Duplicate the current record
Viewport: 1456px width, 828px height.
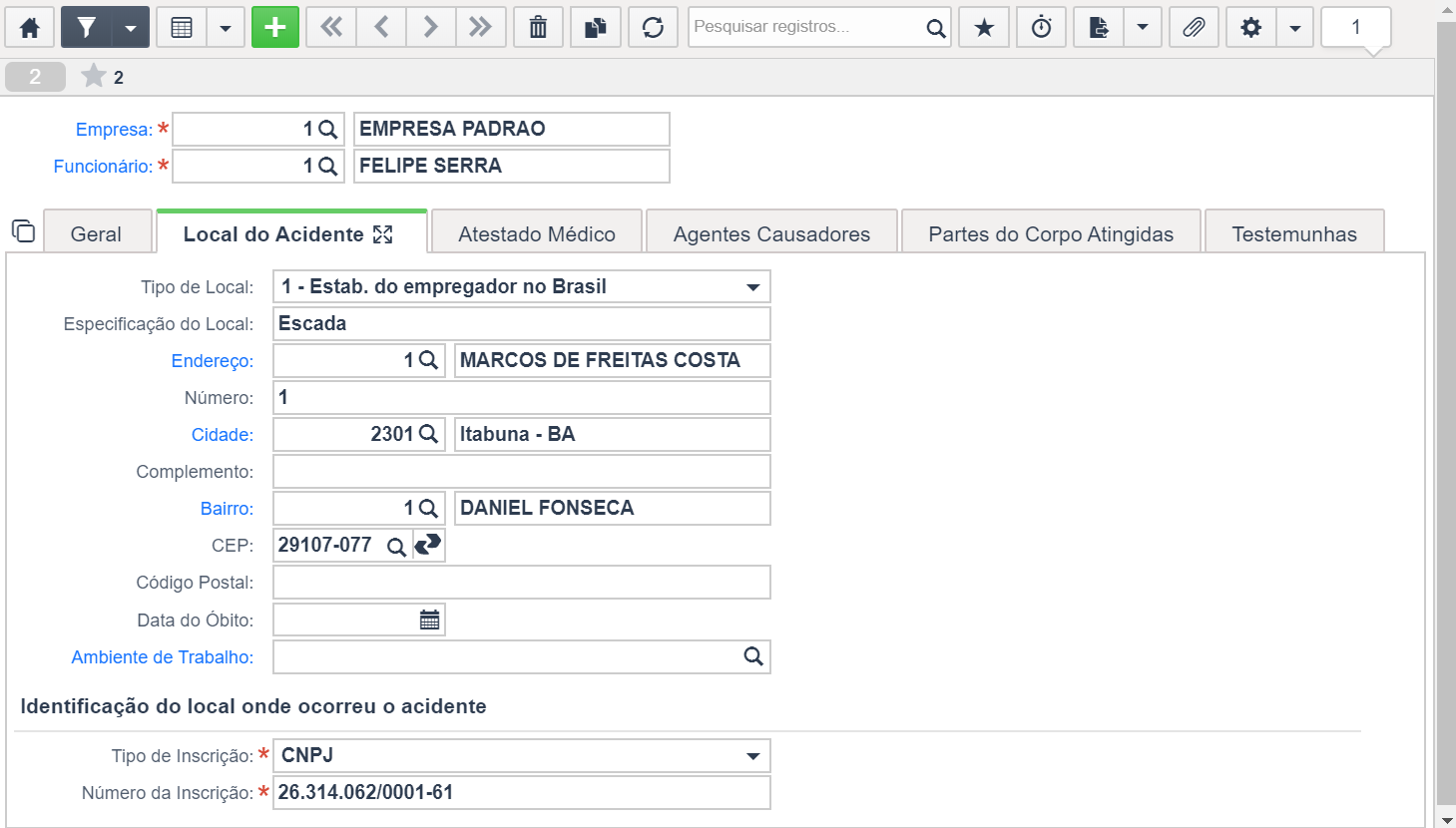pos(596,27)
